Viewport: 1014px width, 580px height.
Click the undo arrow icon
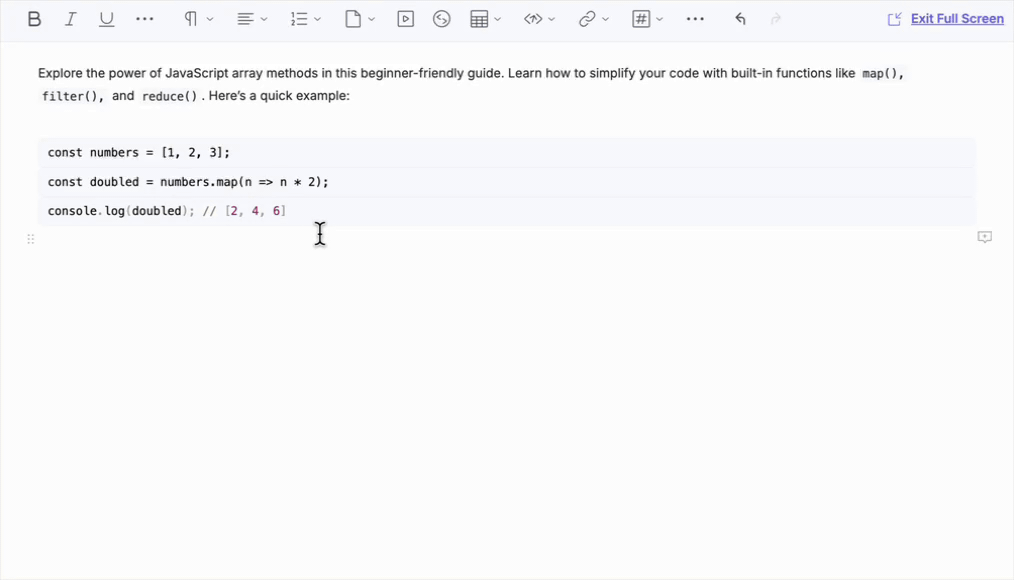pos(739,18)
